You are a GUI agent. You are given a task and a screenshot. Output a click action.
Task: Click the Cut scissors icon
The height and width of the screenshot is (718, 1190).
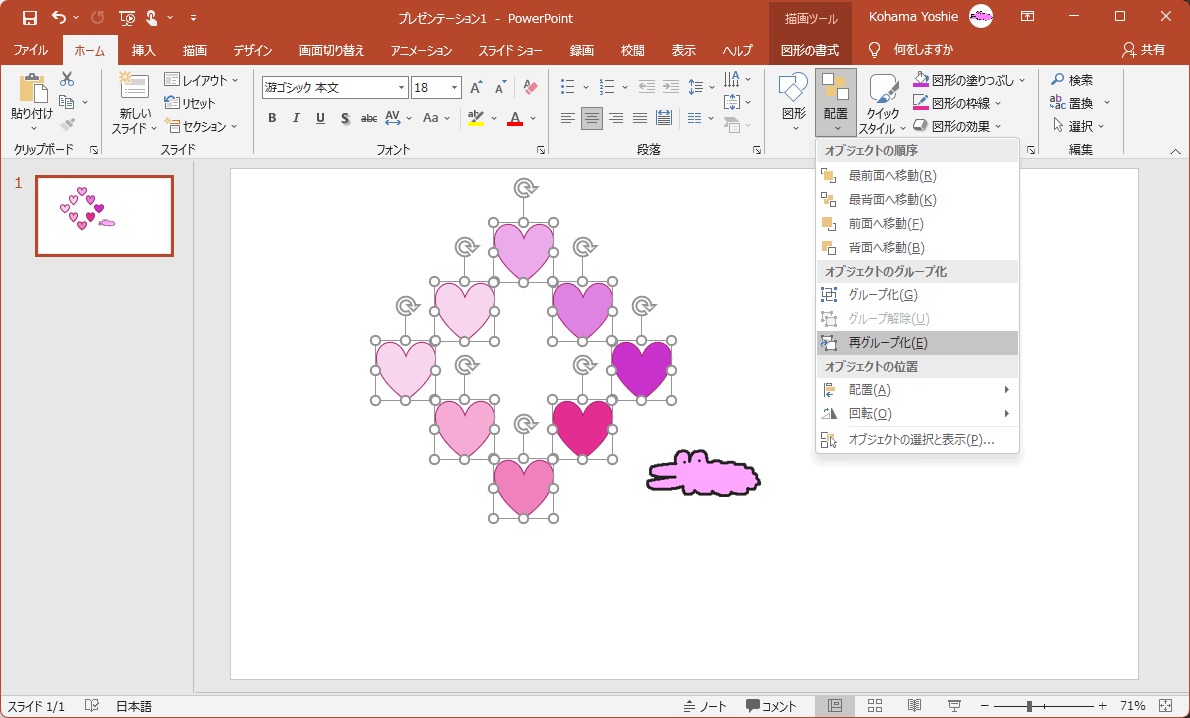coord(67,79)
